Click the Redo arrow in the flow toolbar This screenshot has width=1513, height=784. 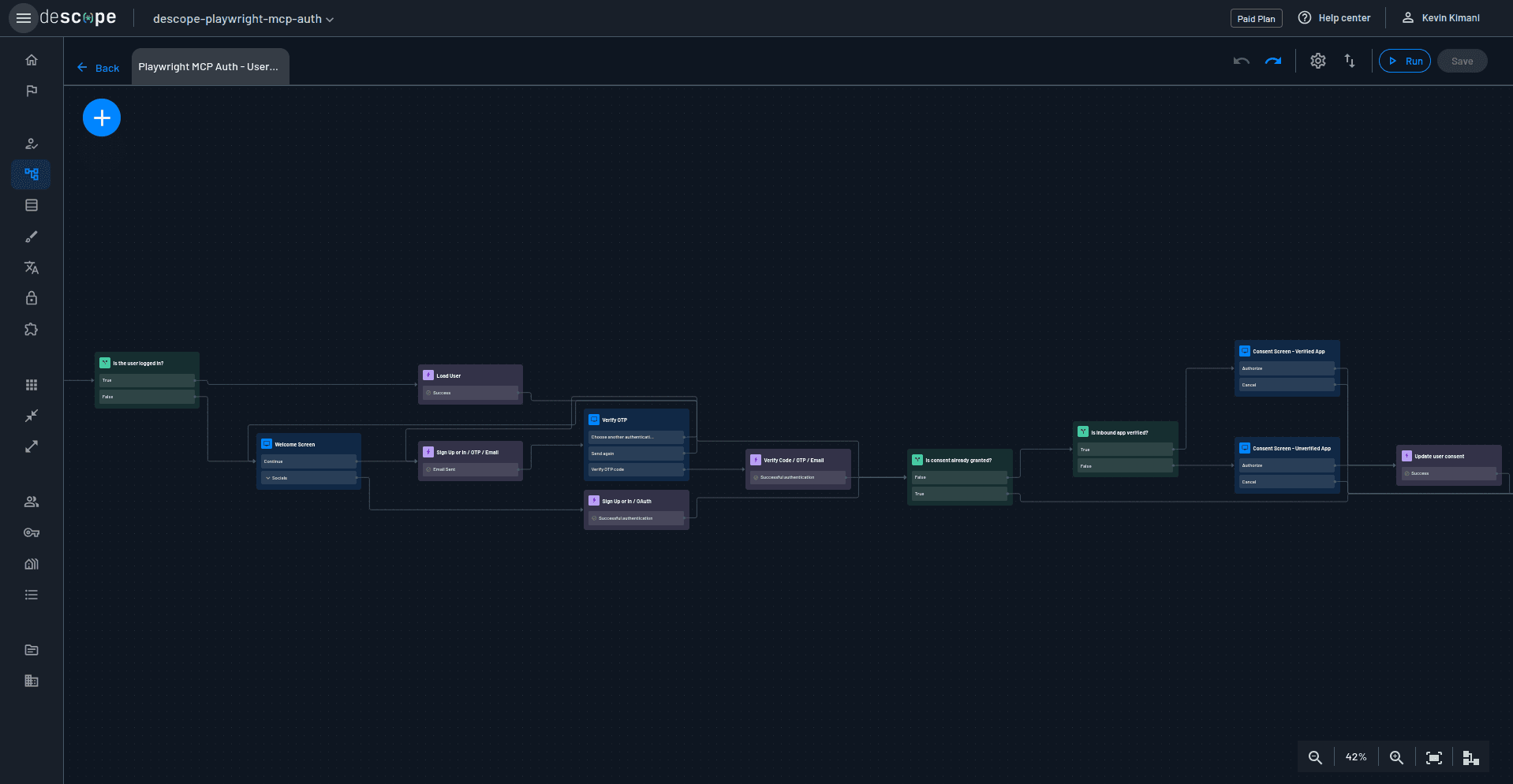[x=1272, y=61]
